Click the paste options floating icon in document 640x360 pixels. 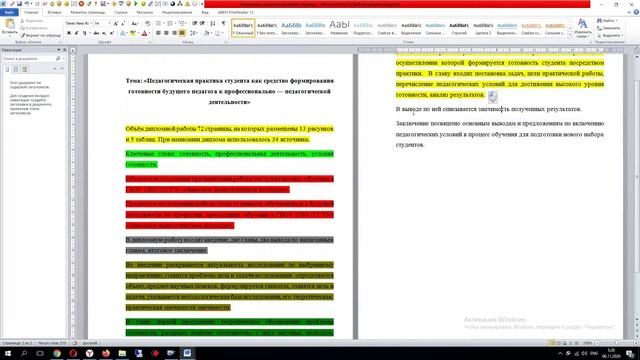[493, 97]
